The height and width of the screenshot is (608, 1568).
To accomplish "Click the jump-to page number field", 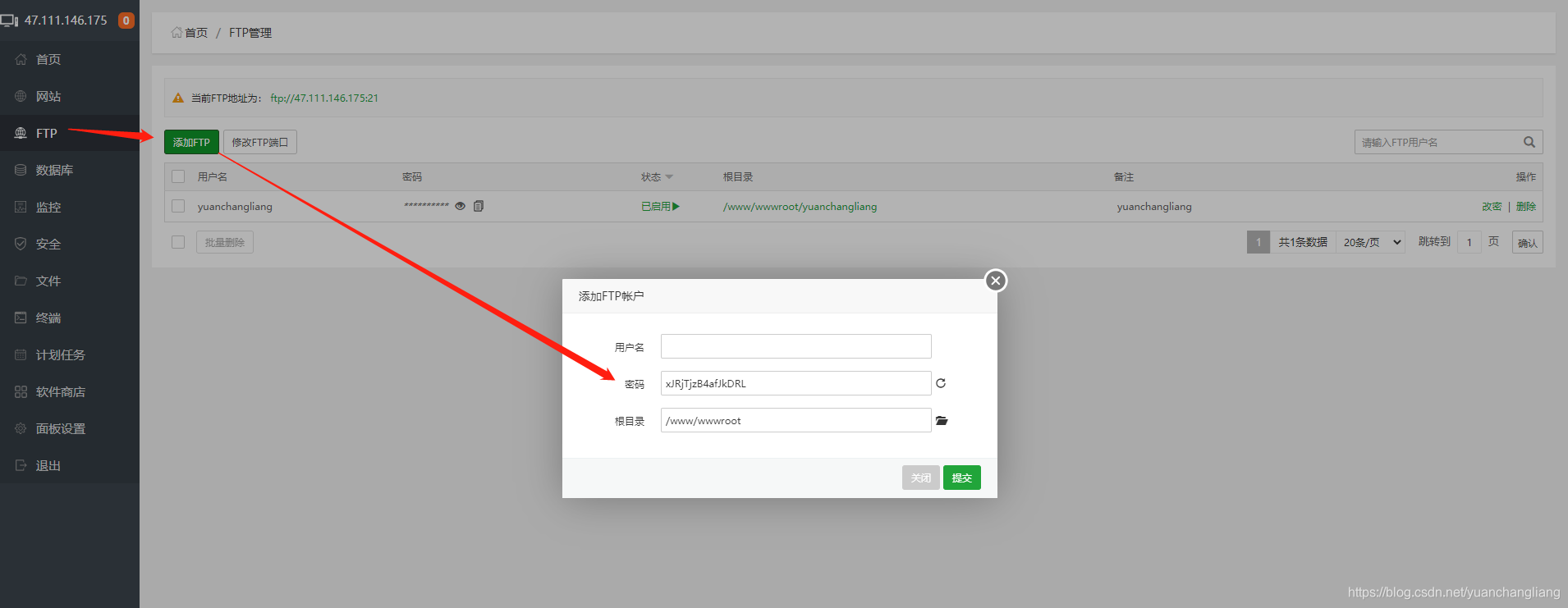I will pos(1469,242).
